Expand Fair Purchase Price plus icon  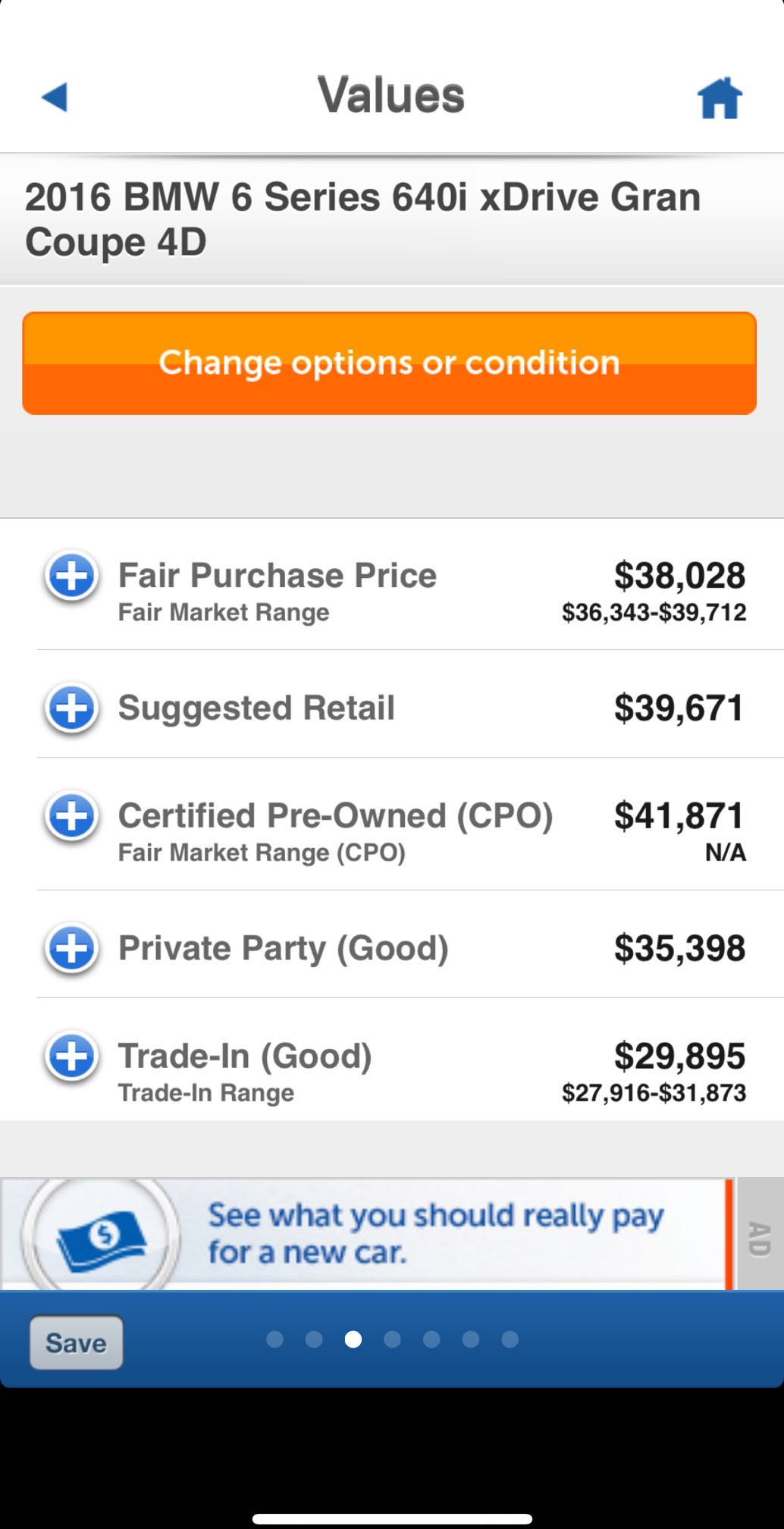71,577
